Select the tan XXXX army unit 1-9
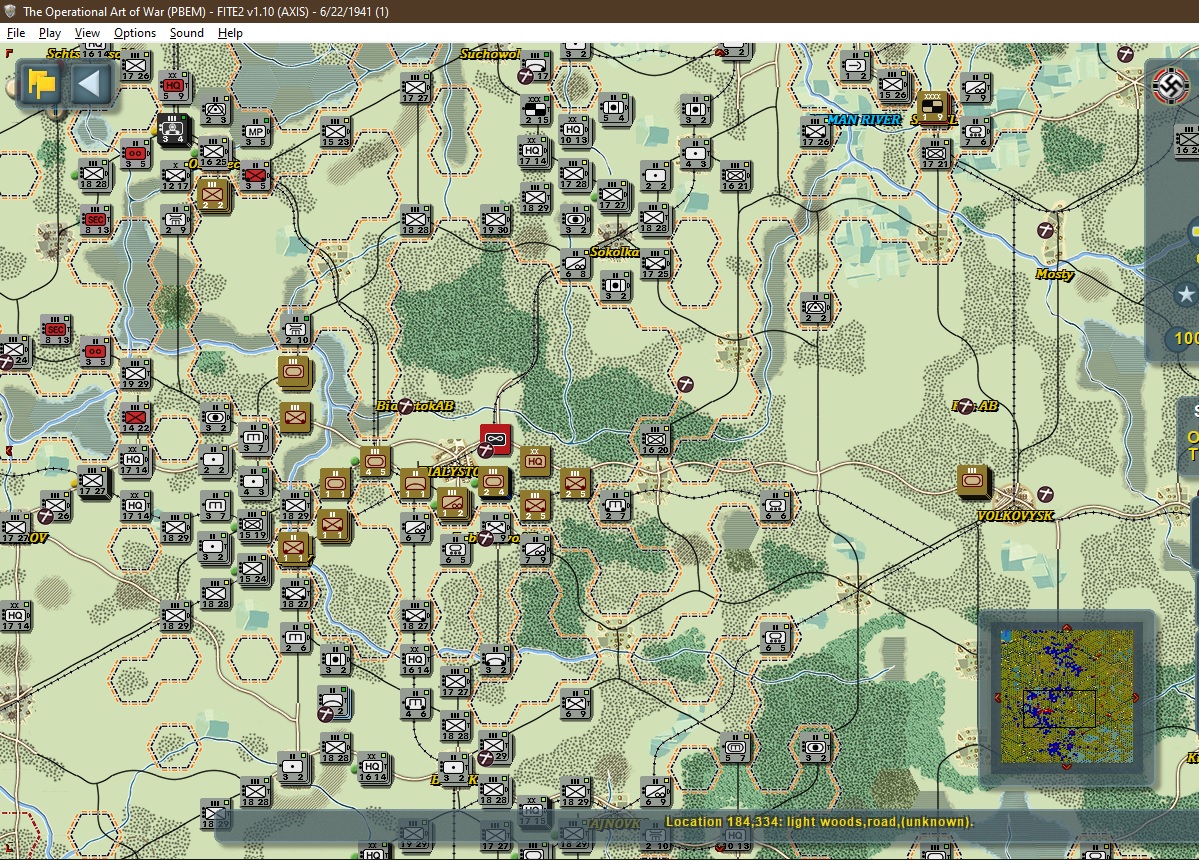Viewport: 1199px width, 860px height. pos(933,109)
